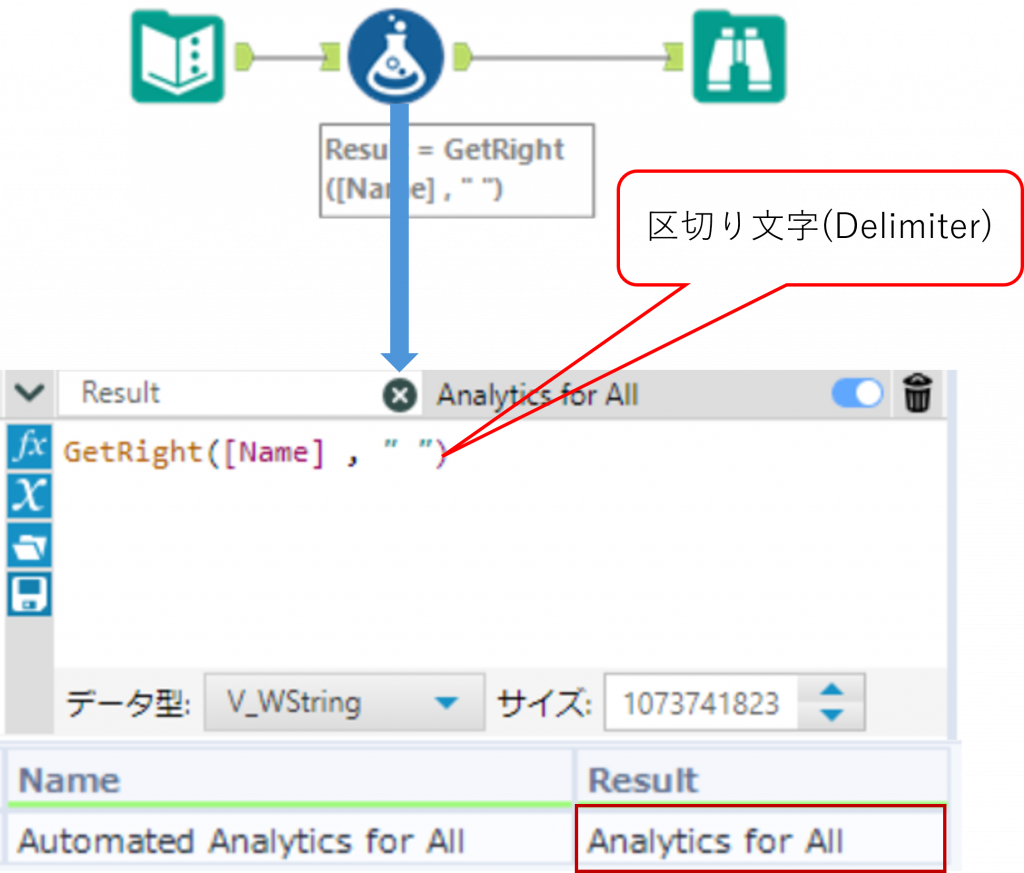
Task: Delete the expression with trash icon
Action: pos(917,394)
